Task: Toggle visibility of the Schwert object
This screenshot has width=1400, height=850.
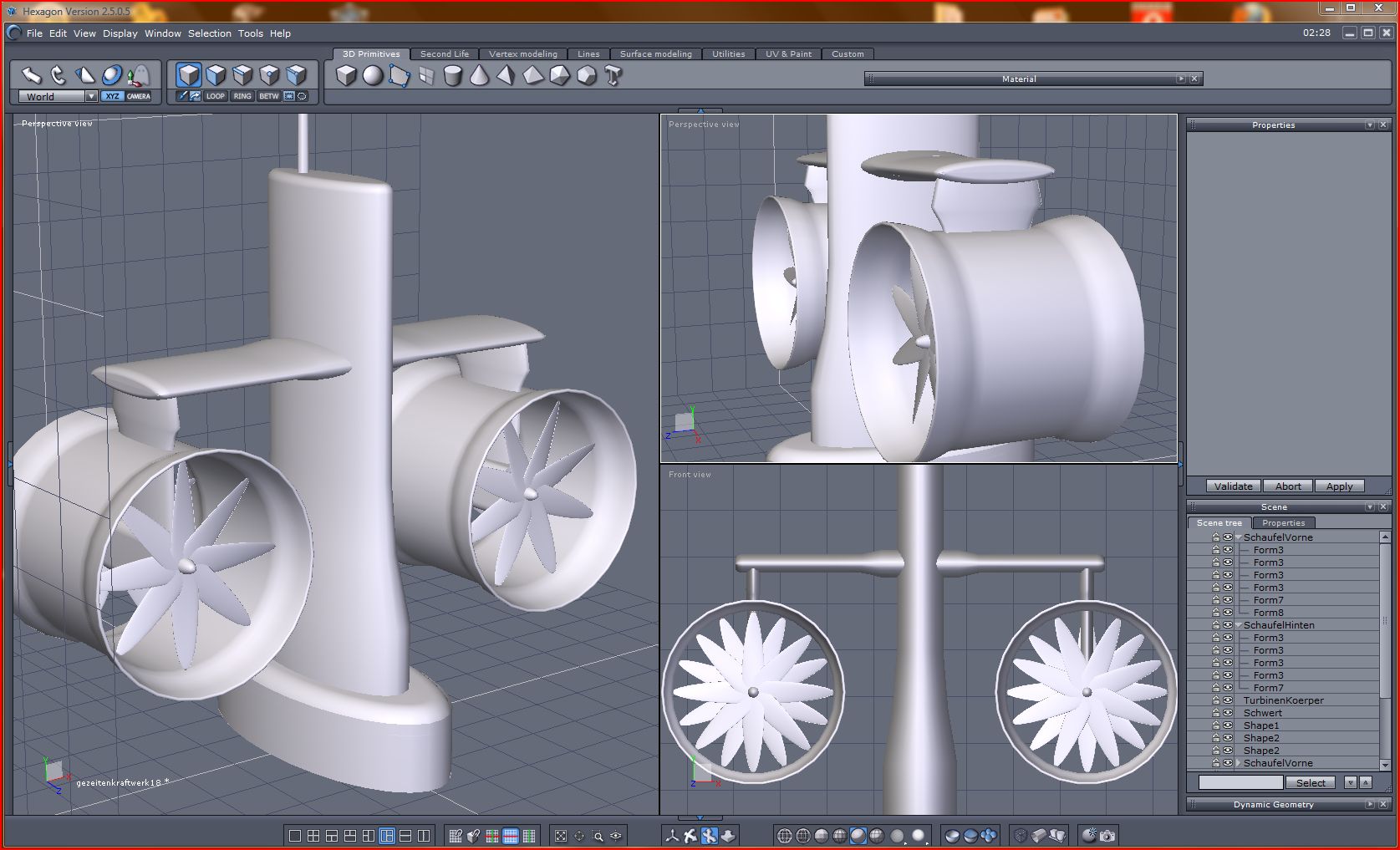Action: click(1228, 713)
